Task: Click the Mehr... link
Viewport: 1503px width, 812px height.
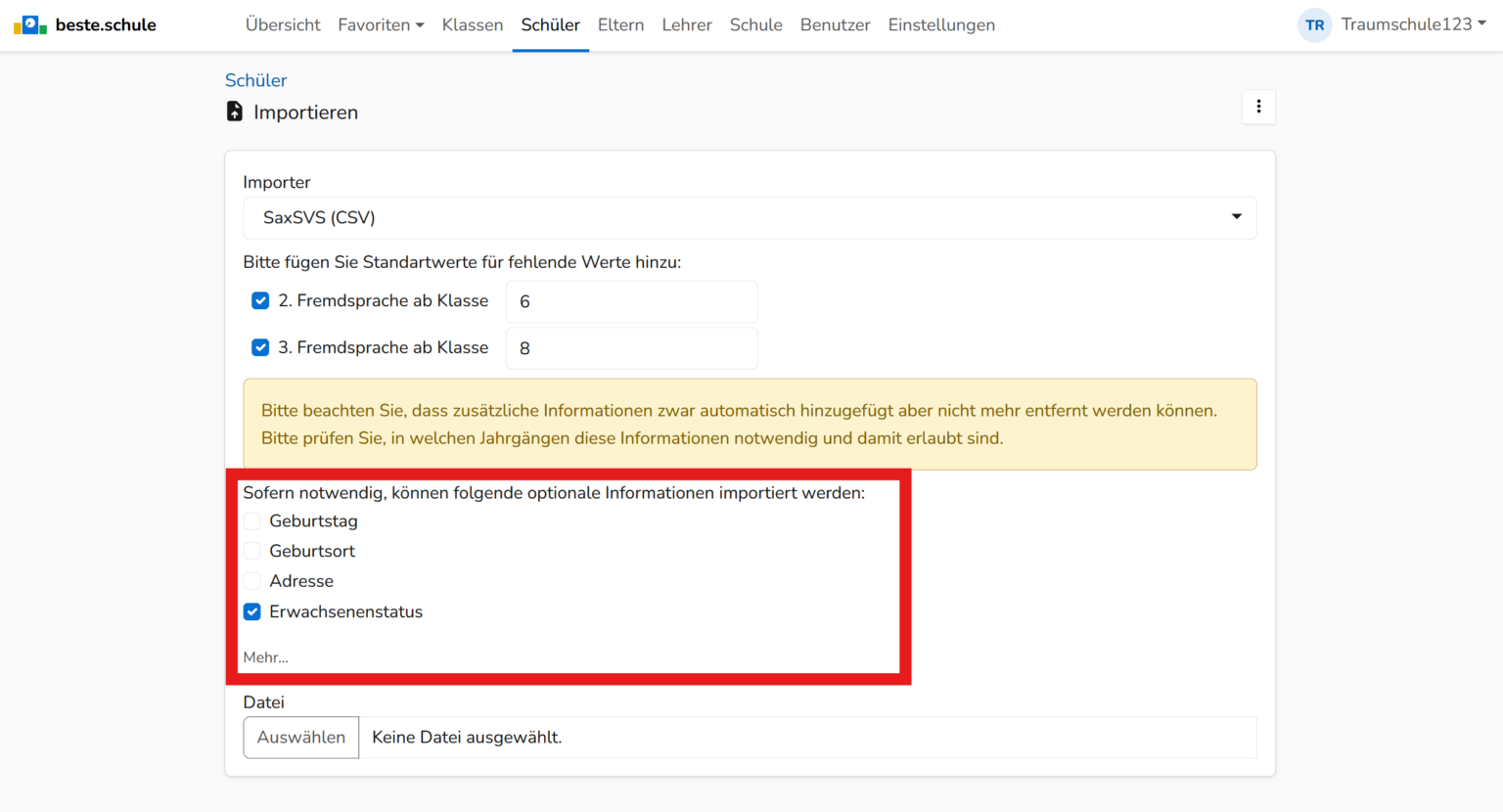Action: [265, 657]
